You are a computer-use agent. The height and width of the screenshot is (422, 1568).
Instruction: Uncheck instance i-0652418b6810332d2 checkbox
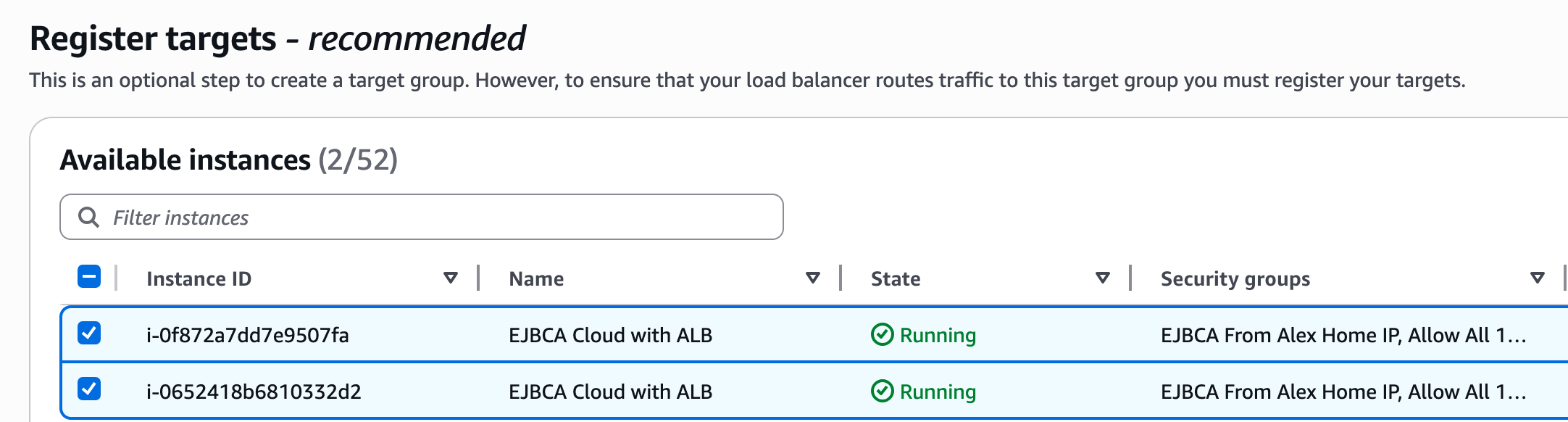point(89,389)
